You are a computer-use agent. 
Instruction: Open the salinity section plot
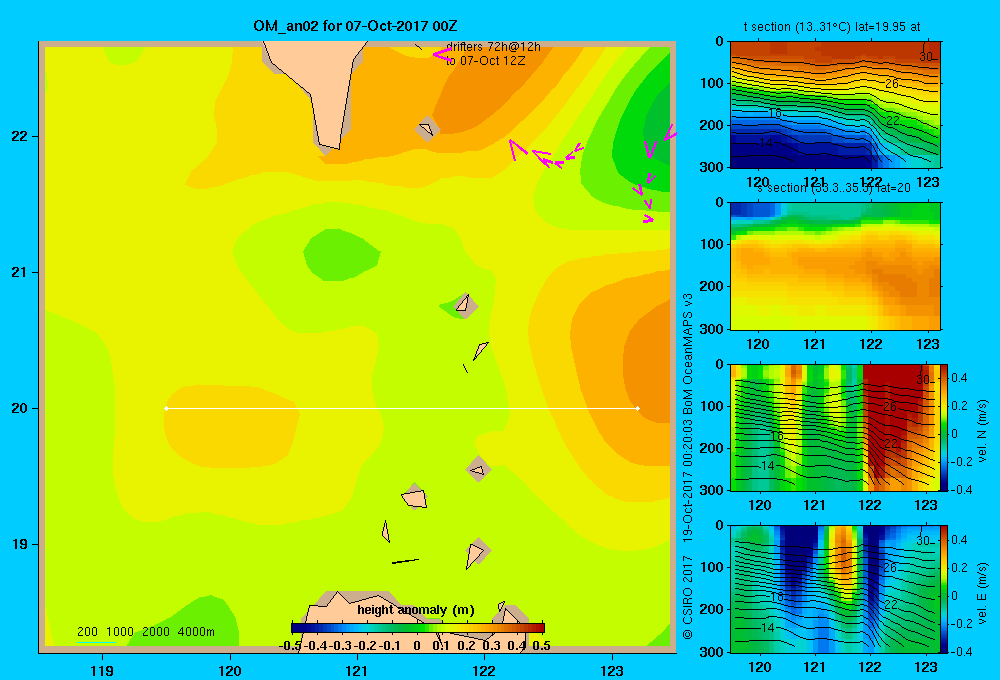click(x=835, y=266)
